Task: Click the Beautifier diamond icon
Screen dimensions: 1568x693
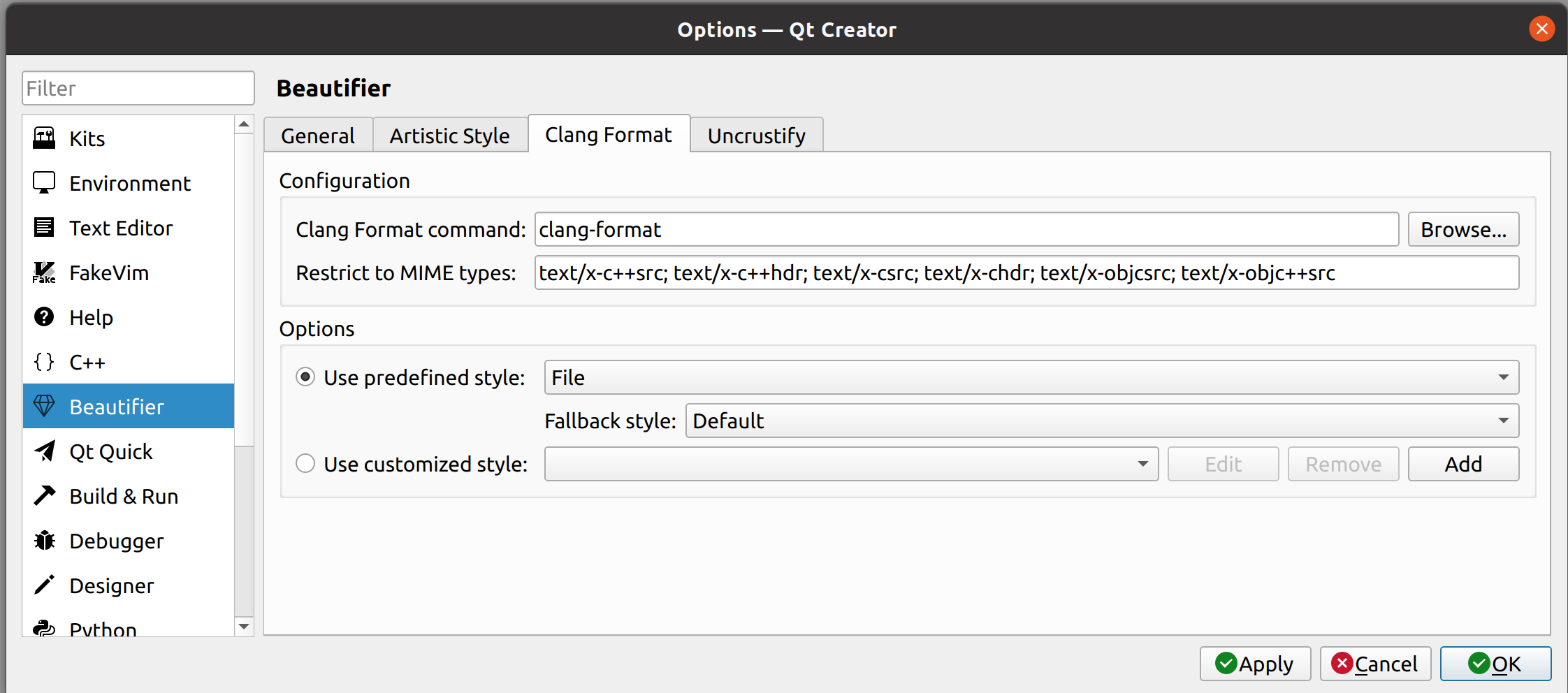Action: (44, 407)
